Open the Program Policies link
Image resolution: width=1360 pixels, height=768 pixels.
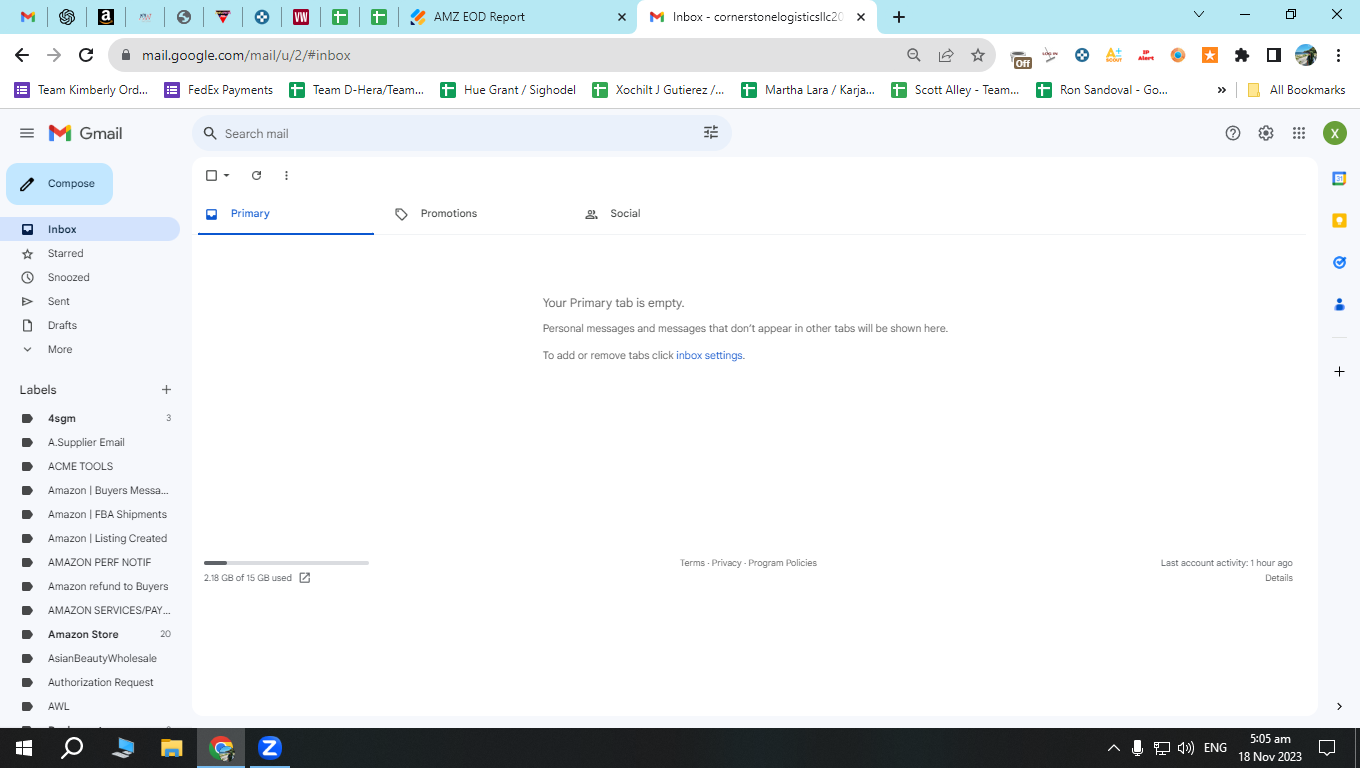pyautogui.click(x=782, y=563)
